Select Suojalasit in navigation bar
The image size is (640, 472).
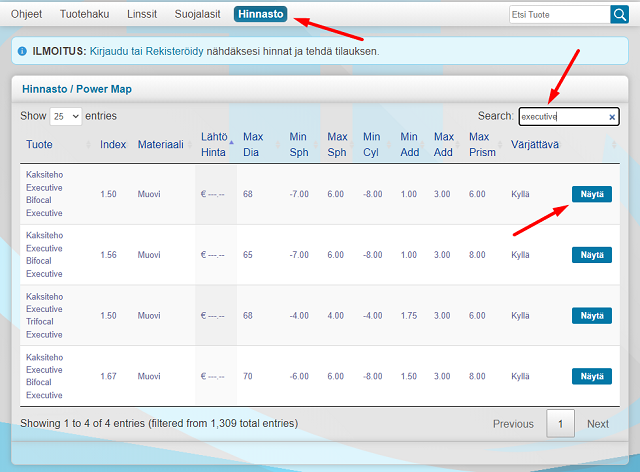(197, 14)
